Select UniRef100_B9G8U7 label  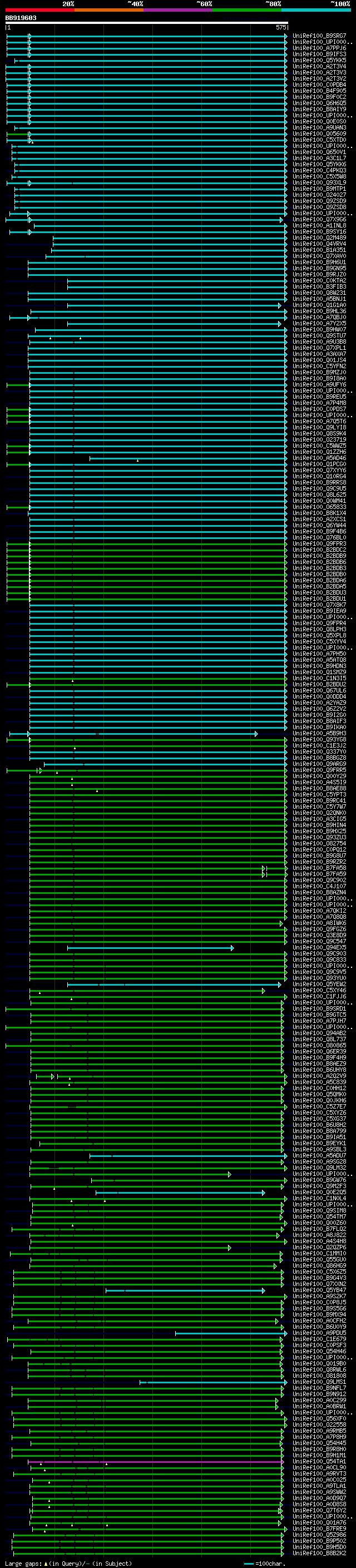[319, 855]
